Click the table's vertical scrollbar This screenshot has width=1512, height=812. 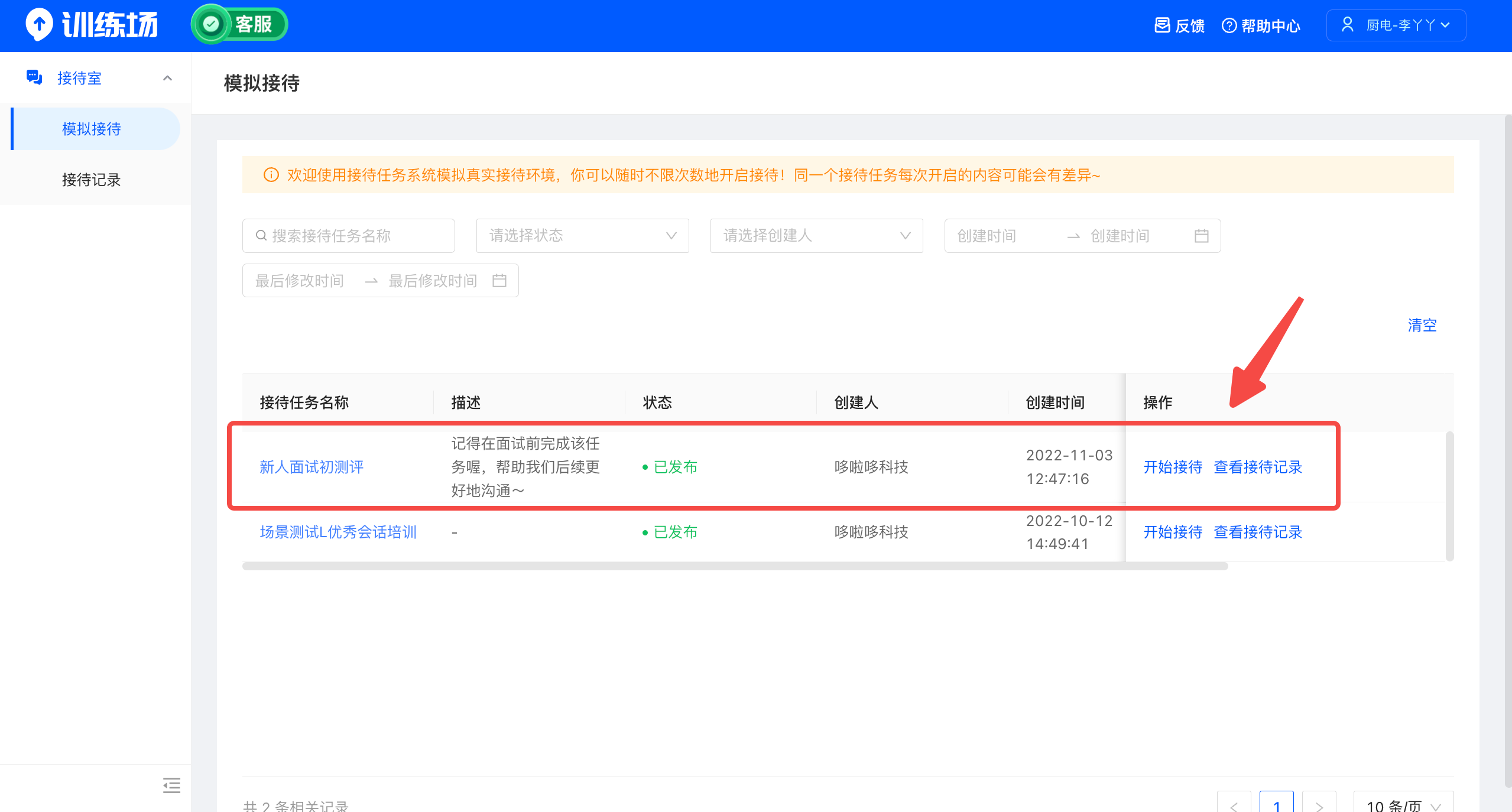(1449, 496)
